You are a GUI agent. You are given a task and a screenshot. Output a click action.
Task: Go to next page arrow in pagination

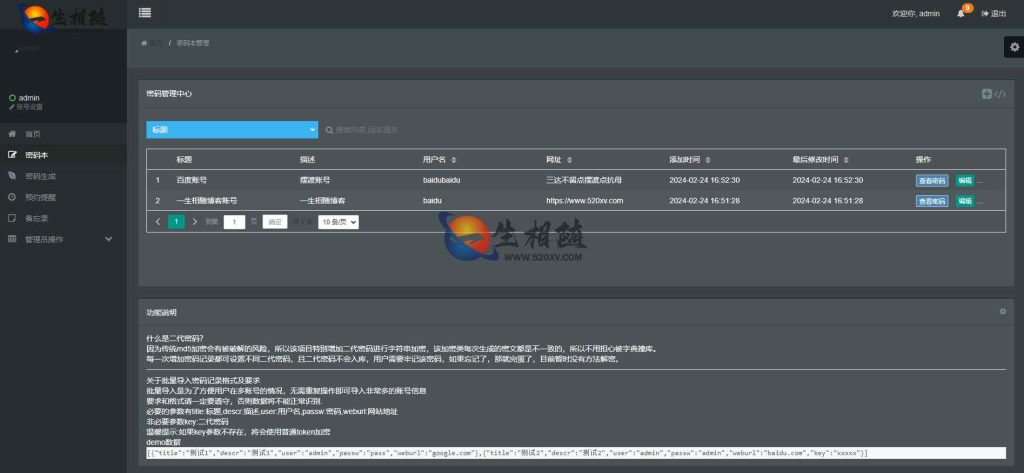pyautogui.click(x=195, y=222)
